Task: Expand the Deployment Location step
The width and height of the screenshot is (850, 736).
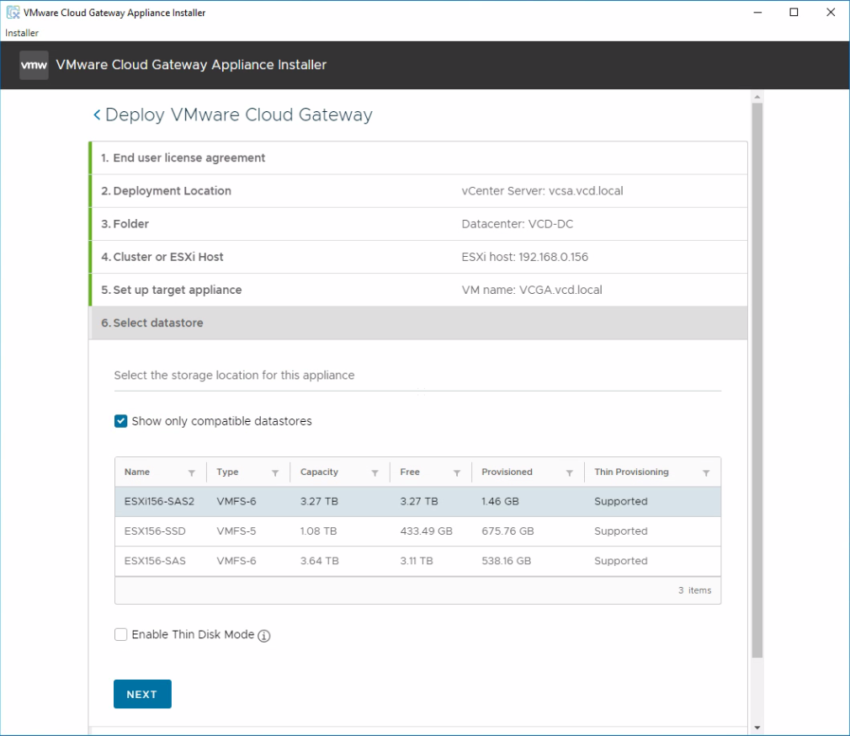Action: [417, 190]
